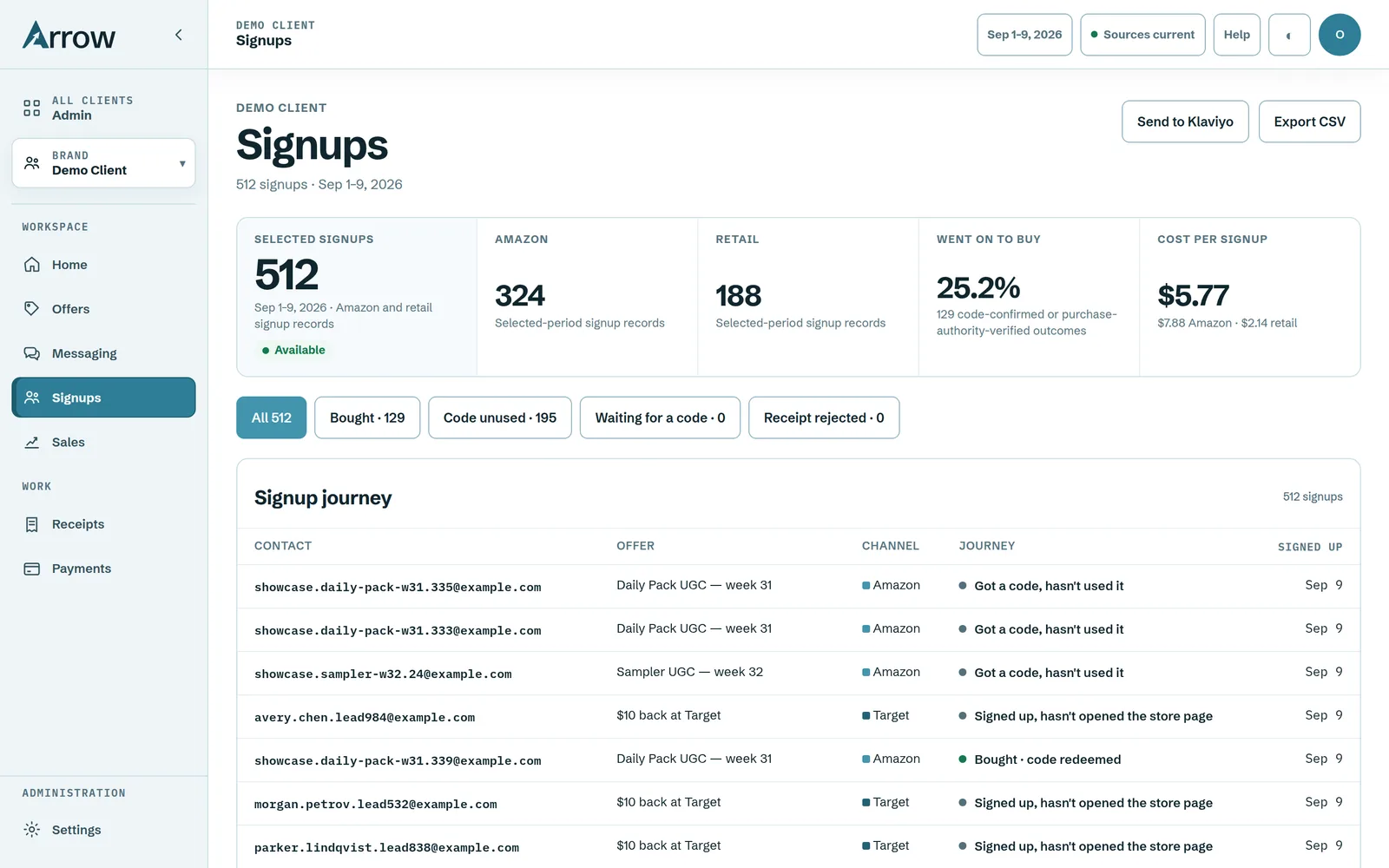Viewport: 1389px width, 868px height.
Task: Click the '$5.77' cost per signup value
Action: click(1193, 295)
